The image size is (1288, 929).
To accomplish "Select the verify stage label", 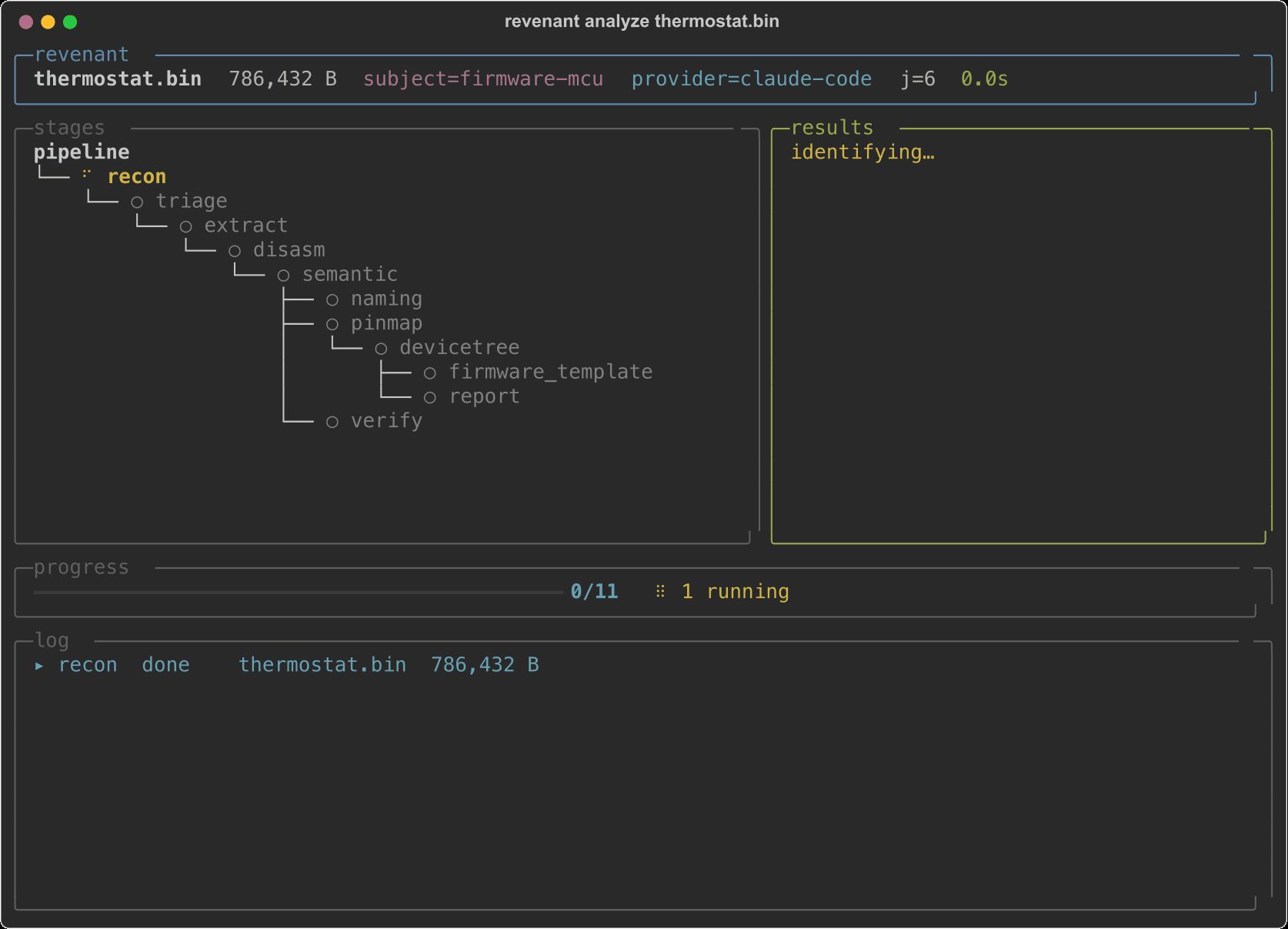I will coord(387,421).
